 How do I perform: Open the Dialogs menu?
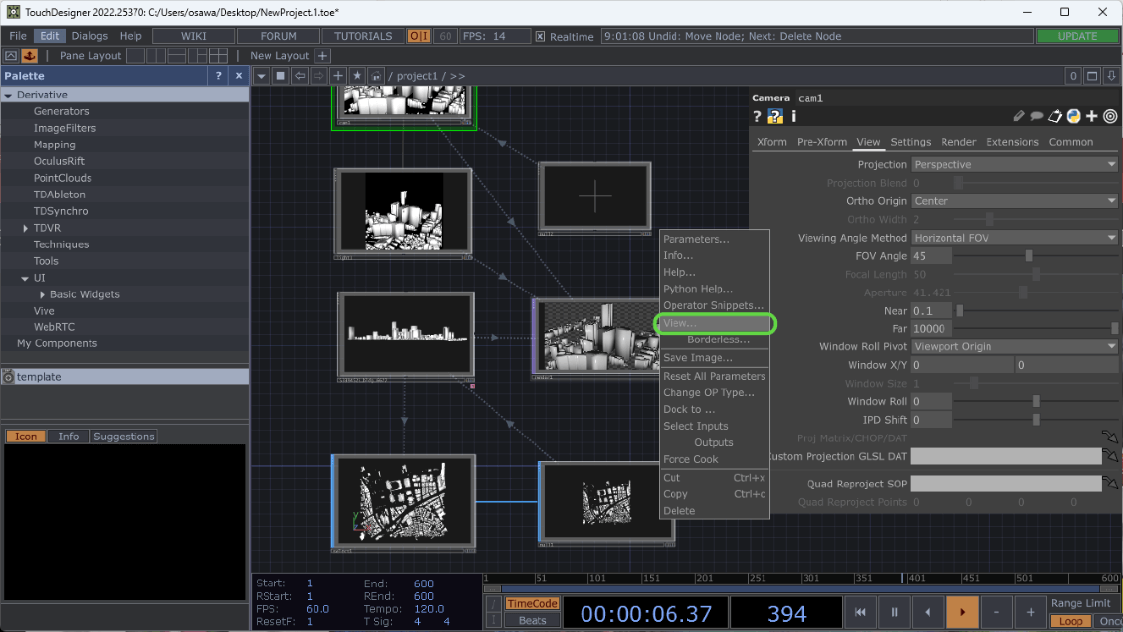pos(90,36)
